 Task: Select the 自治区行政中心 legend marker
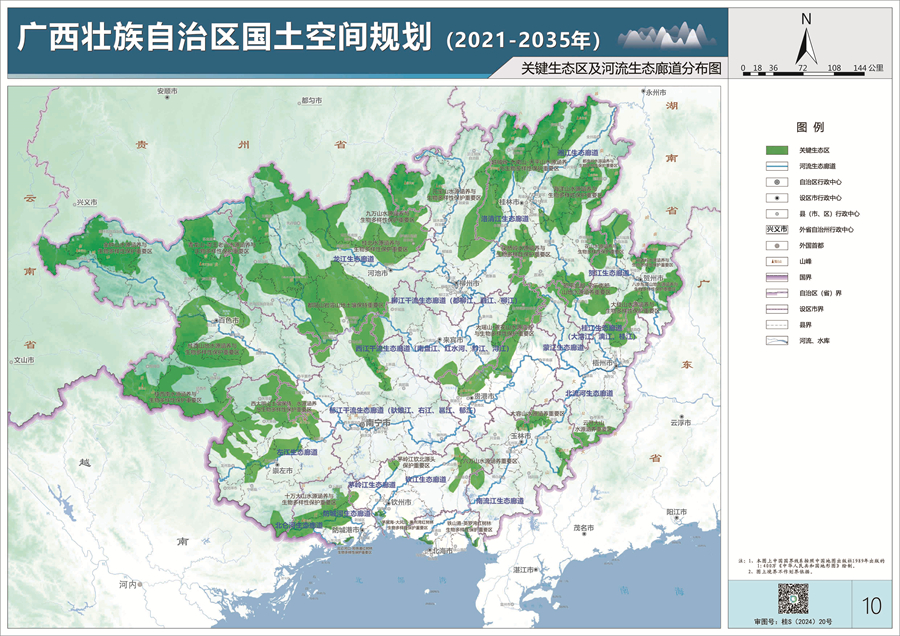point(776,181)
